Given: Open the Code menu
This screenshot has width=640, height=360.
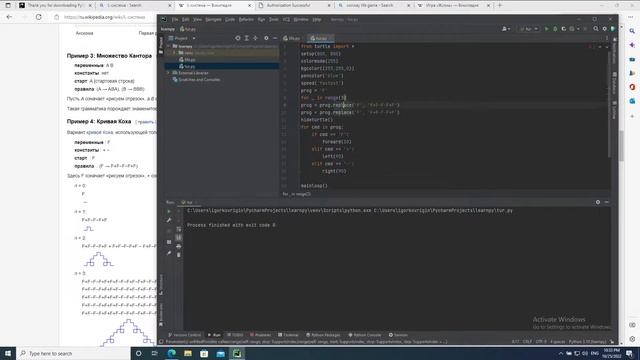Looking at the screenshot, I should pyautogui.click(x=230, y=19).
